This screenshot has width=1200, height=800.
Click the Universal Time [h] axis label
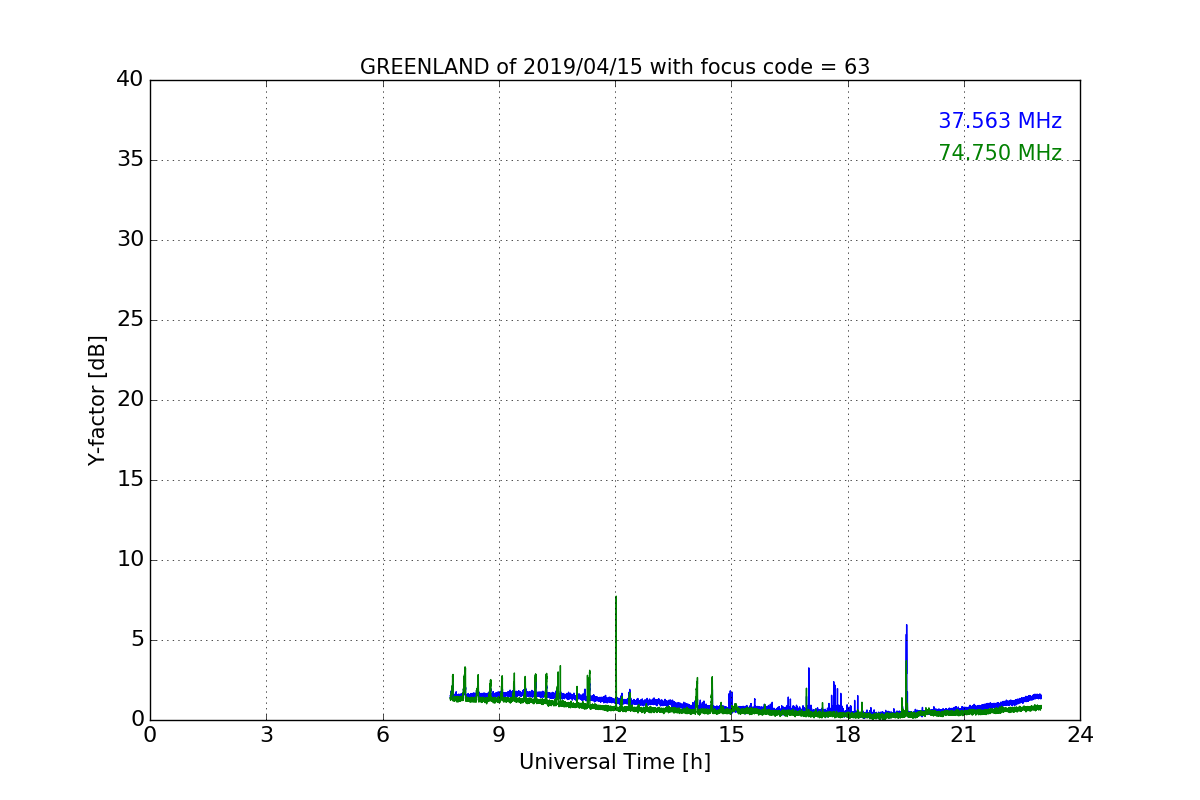click(x=615, y=762)
